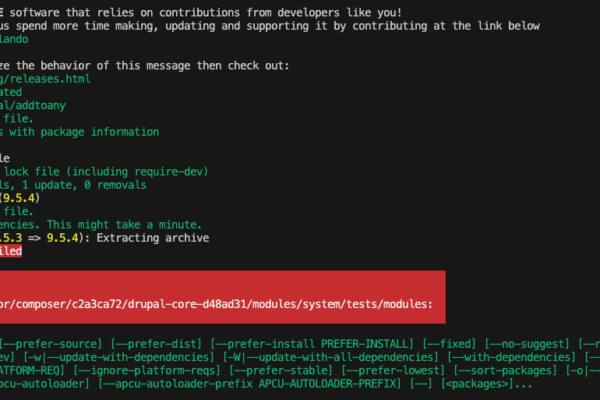Click the 'al/addtoany' package text

click(x=33, y=106)
